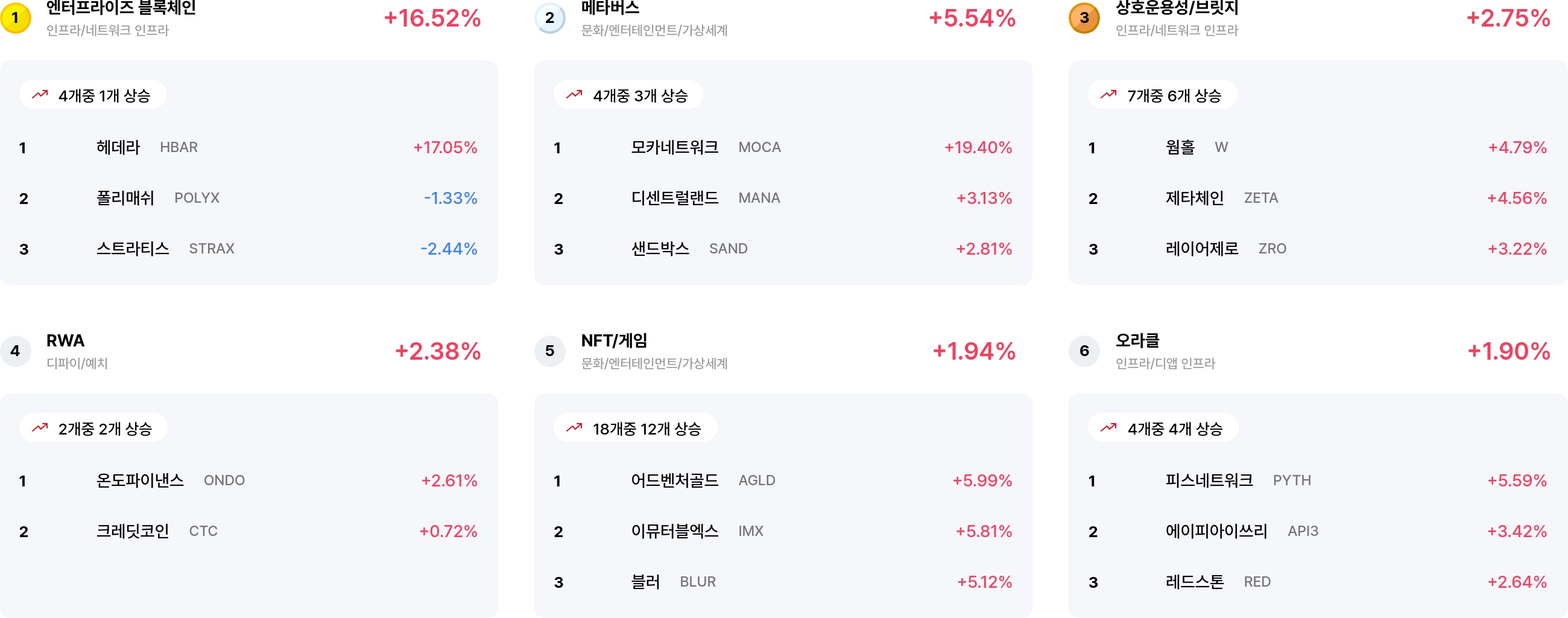Viewport: 1568px width, 618px height.
Task: Click the rank 6 badge beside 오라클
Action: tap(1084, 351)
